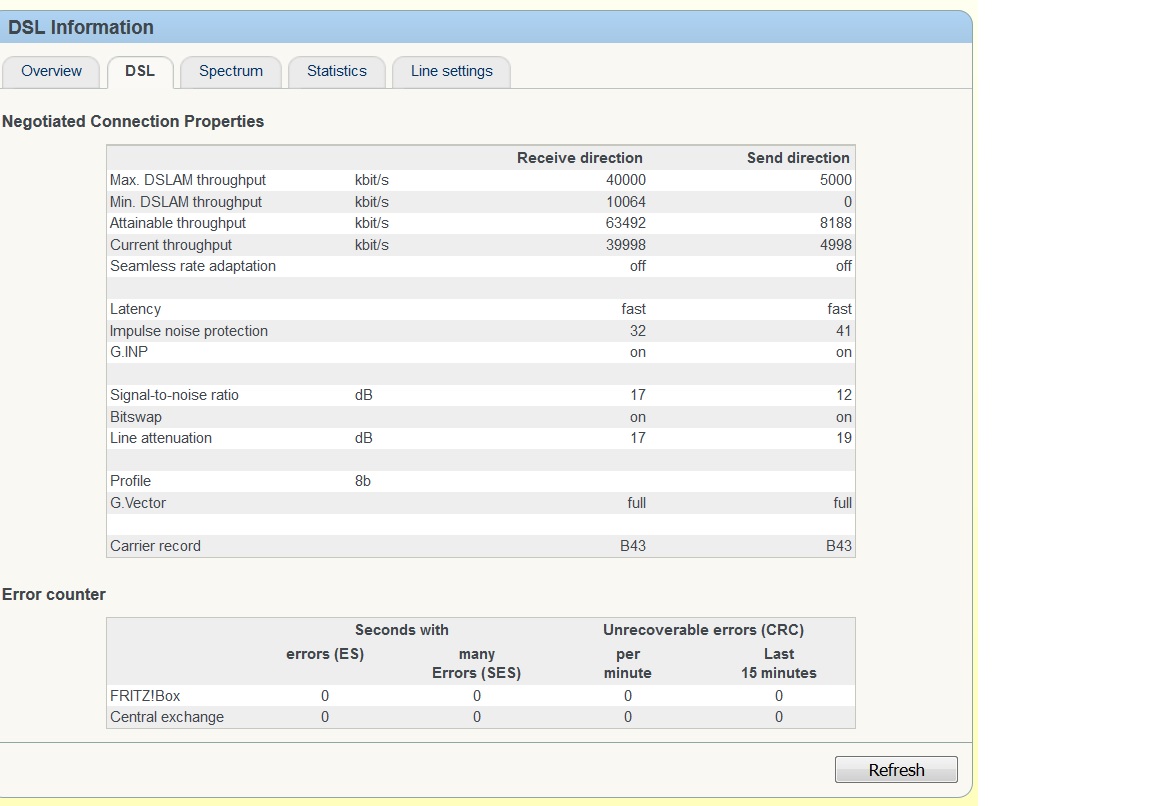Click the Impulse noise protection label
The width and height of the screenshot is (1152, 806).
[x=189, y=331]
